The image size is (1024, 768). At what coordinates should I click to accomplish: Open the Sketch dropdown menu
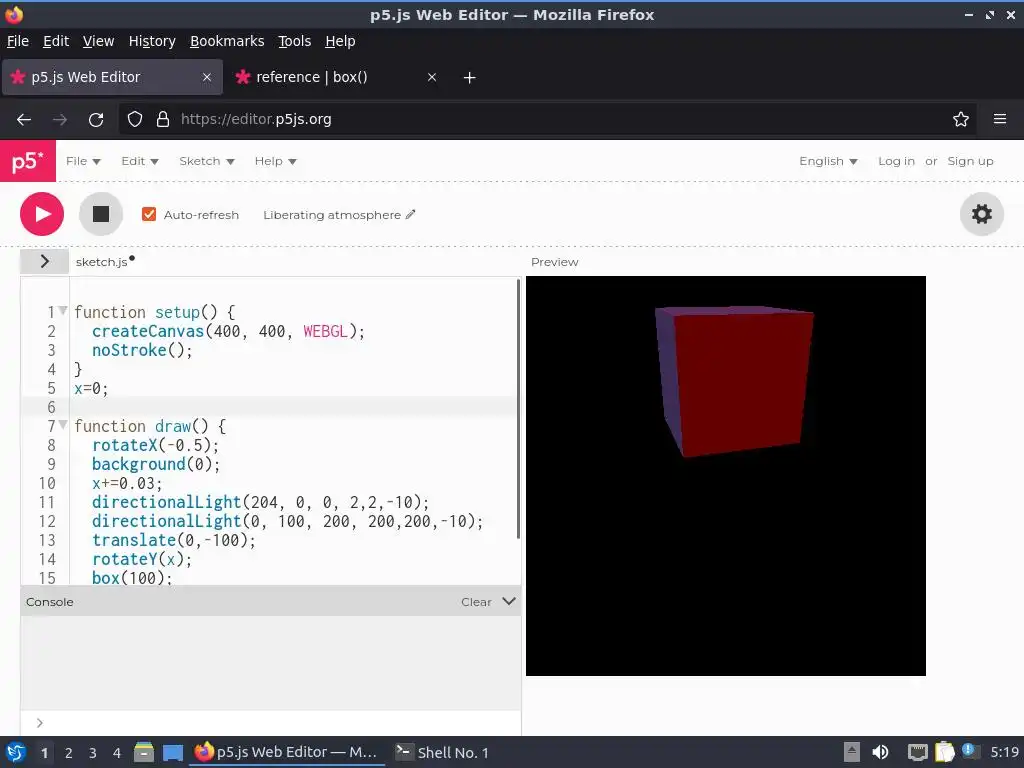pyautogui.click(x=206, y=161)
